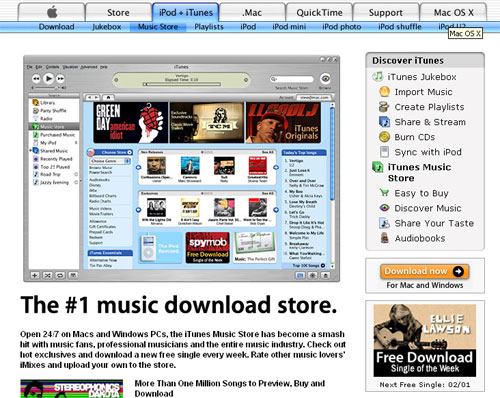Click the Easy to Buy cart icon
Screen dimensions: 500x398
coord(384,193)
